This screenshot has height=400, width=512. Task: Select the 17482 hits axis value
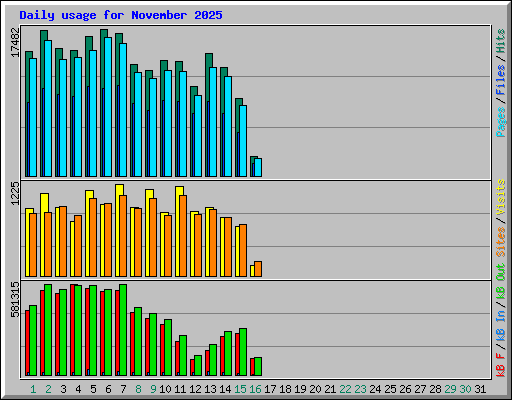coord(15,42)
